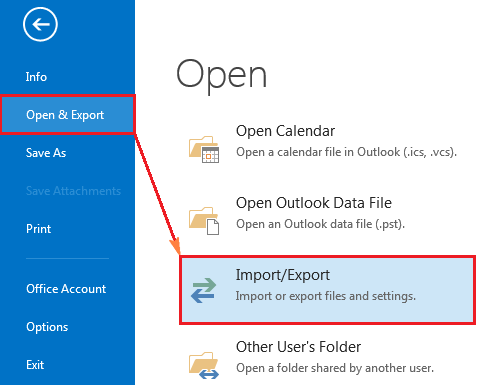Click Exit in the sidebar
492x385 pixels.
click(x=35, y=365)
